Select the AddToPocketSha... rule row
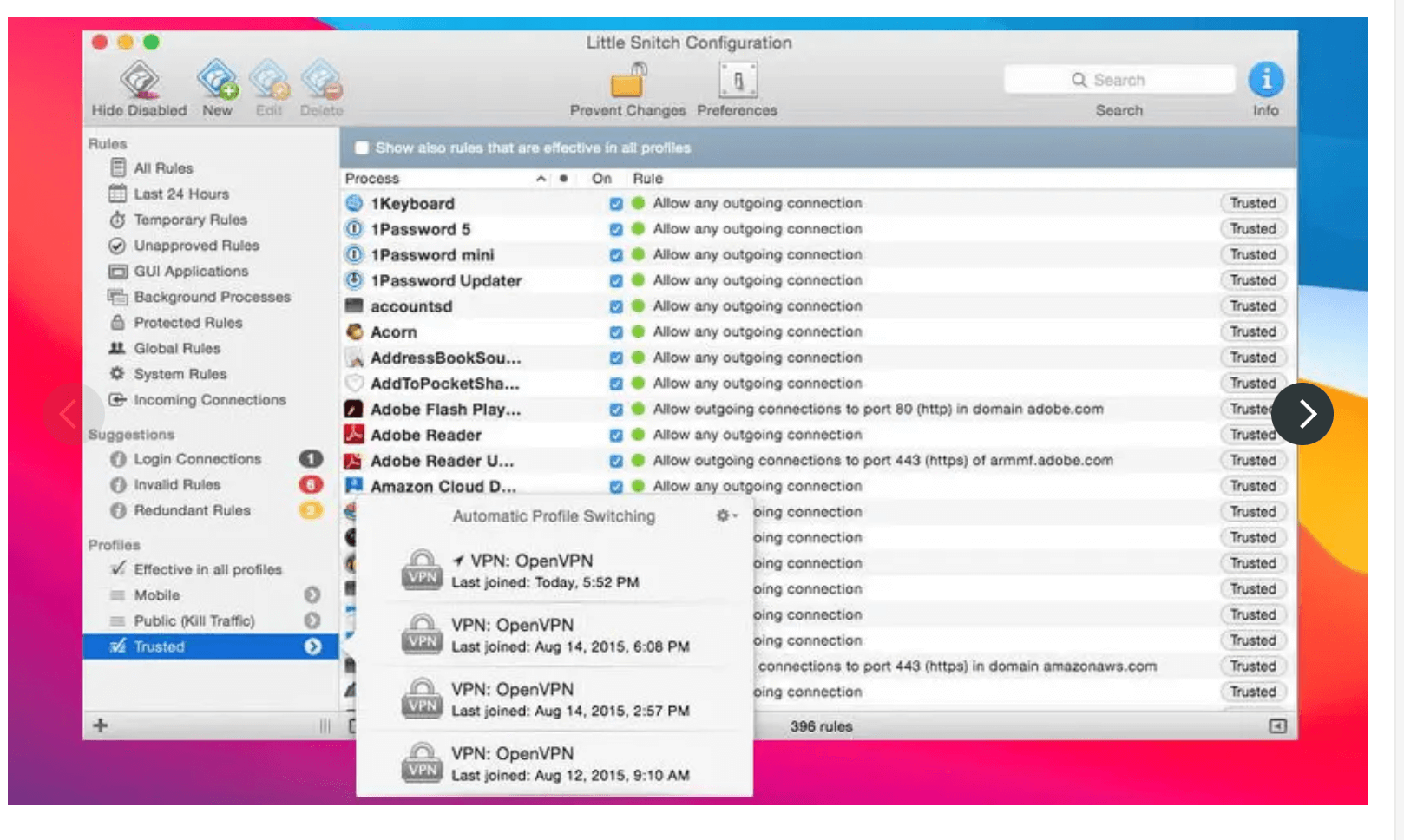The image size is (1404, 840). pos(818,384)
